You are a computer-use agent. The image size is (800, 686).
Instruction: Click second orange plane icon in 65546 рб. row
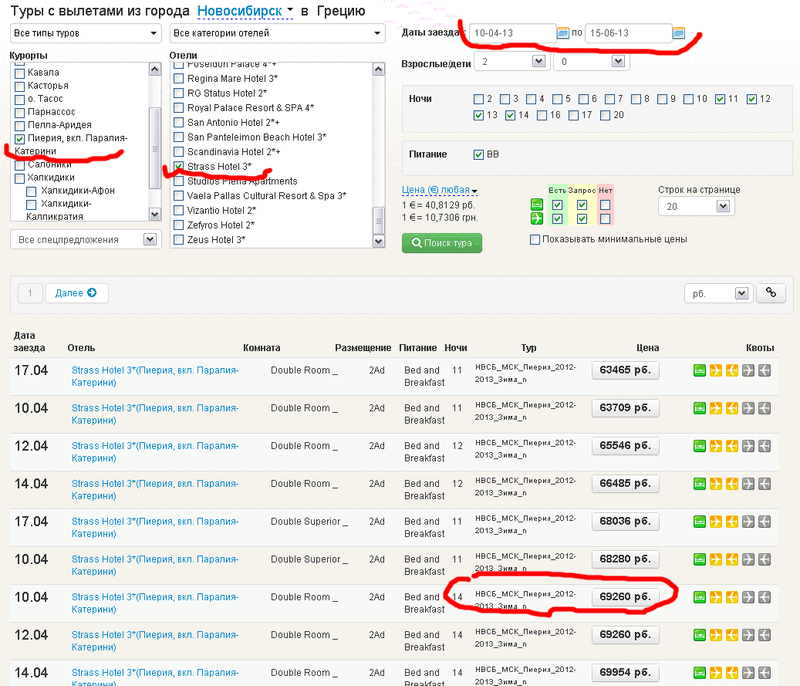click(x=732, y=446)
